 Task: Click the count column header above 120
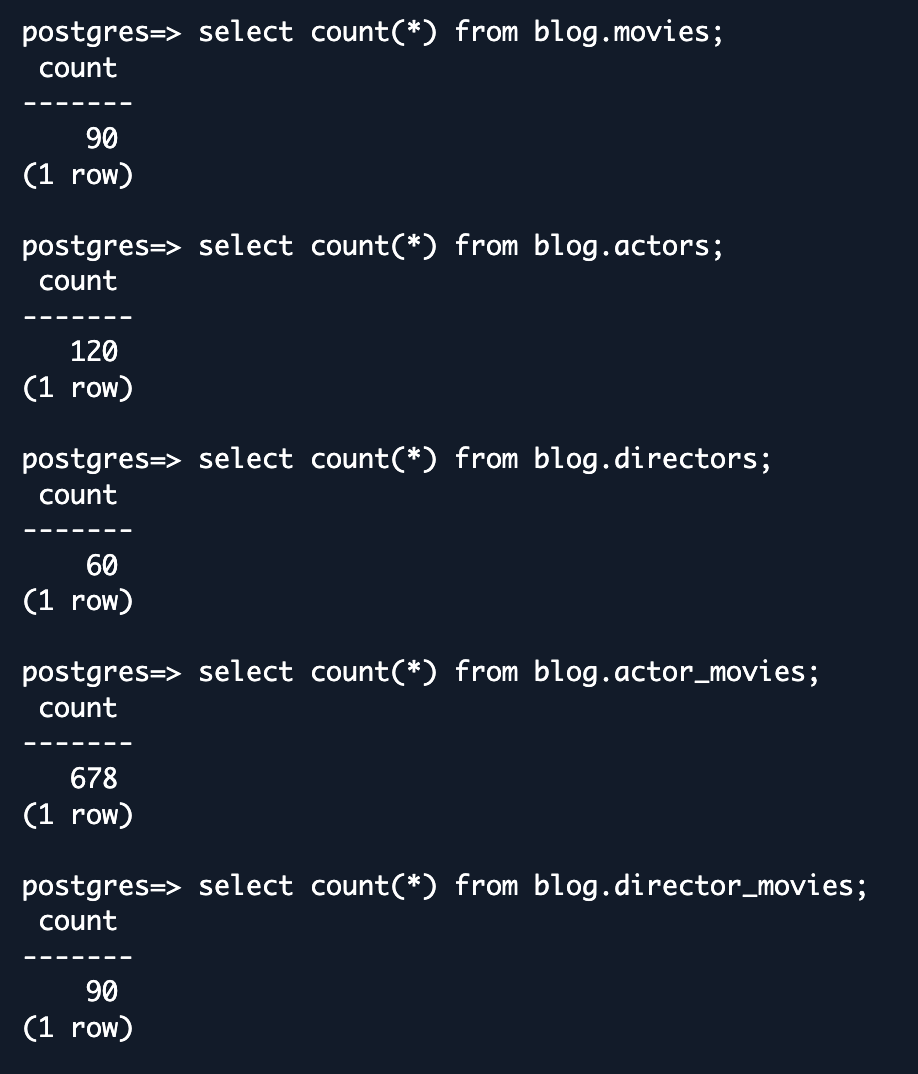click(78, 282)
